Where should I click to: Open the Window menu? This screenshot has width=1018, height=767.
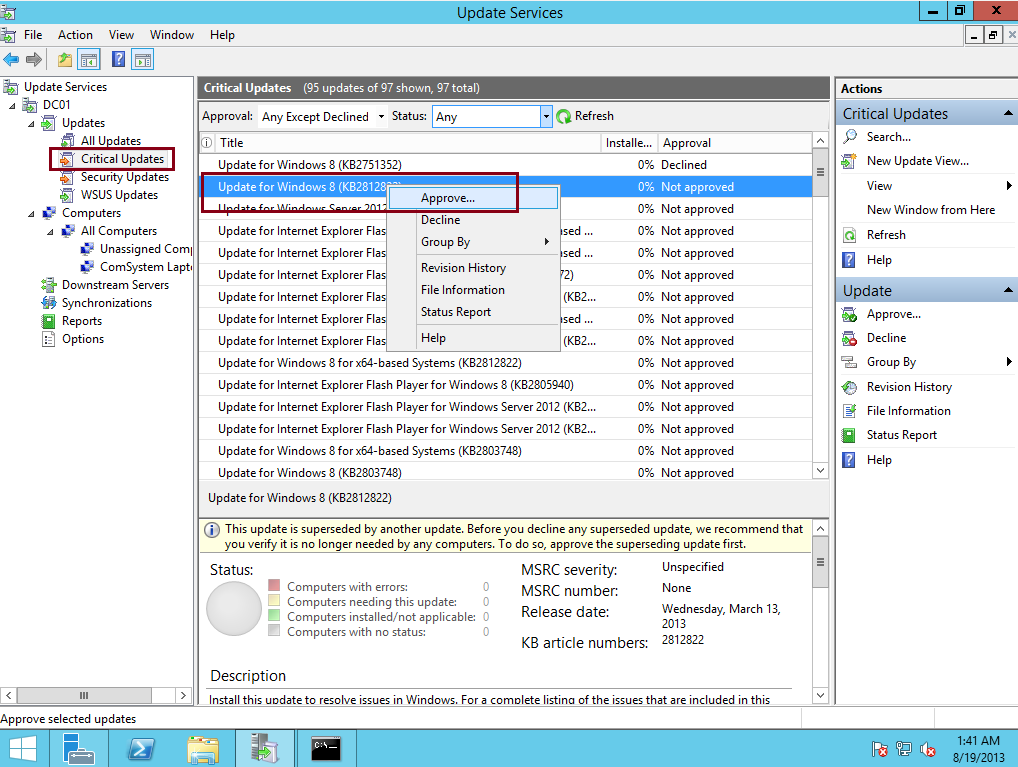(171, 35)
